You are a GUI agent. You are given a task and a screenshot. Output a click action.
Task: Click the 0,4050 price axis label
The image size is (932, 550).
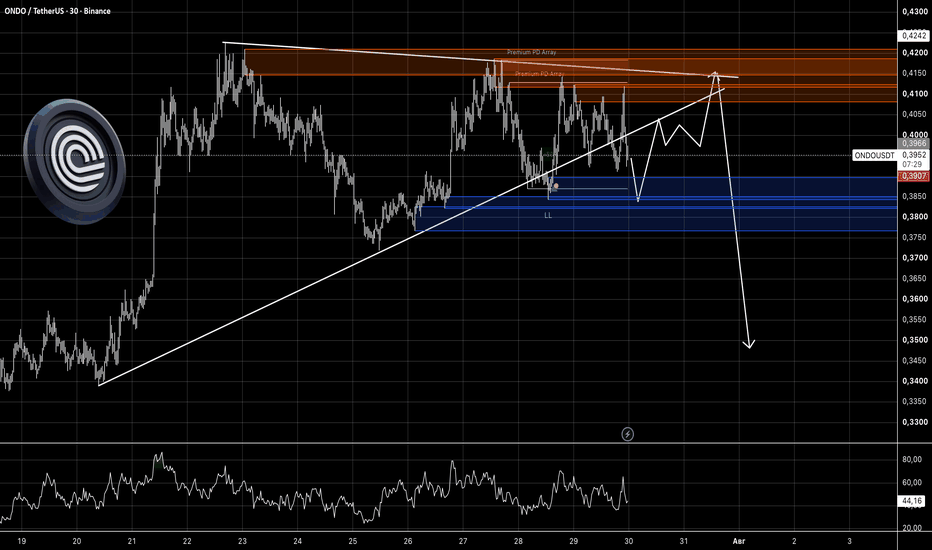click(x=914, y=114)
